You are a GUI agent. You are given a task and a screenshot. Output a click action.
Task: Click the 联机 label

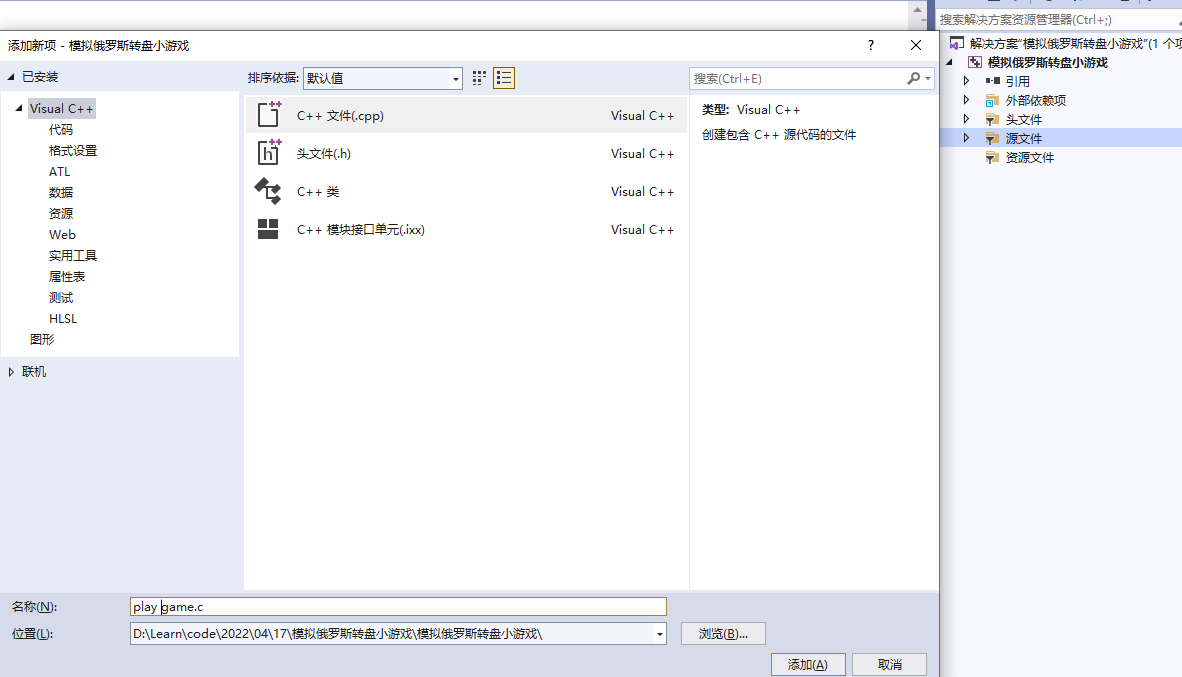point(34,372)
